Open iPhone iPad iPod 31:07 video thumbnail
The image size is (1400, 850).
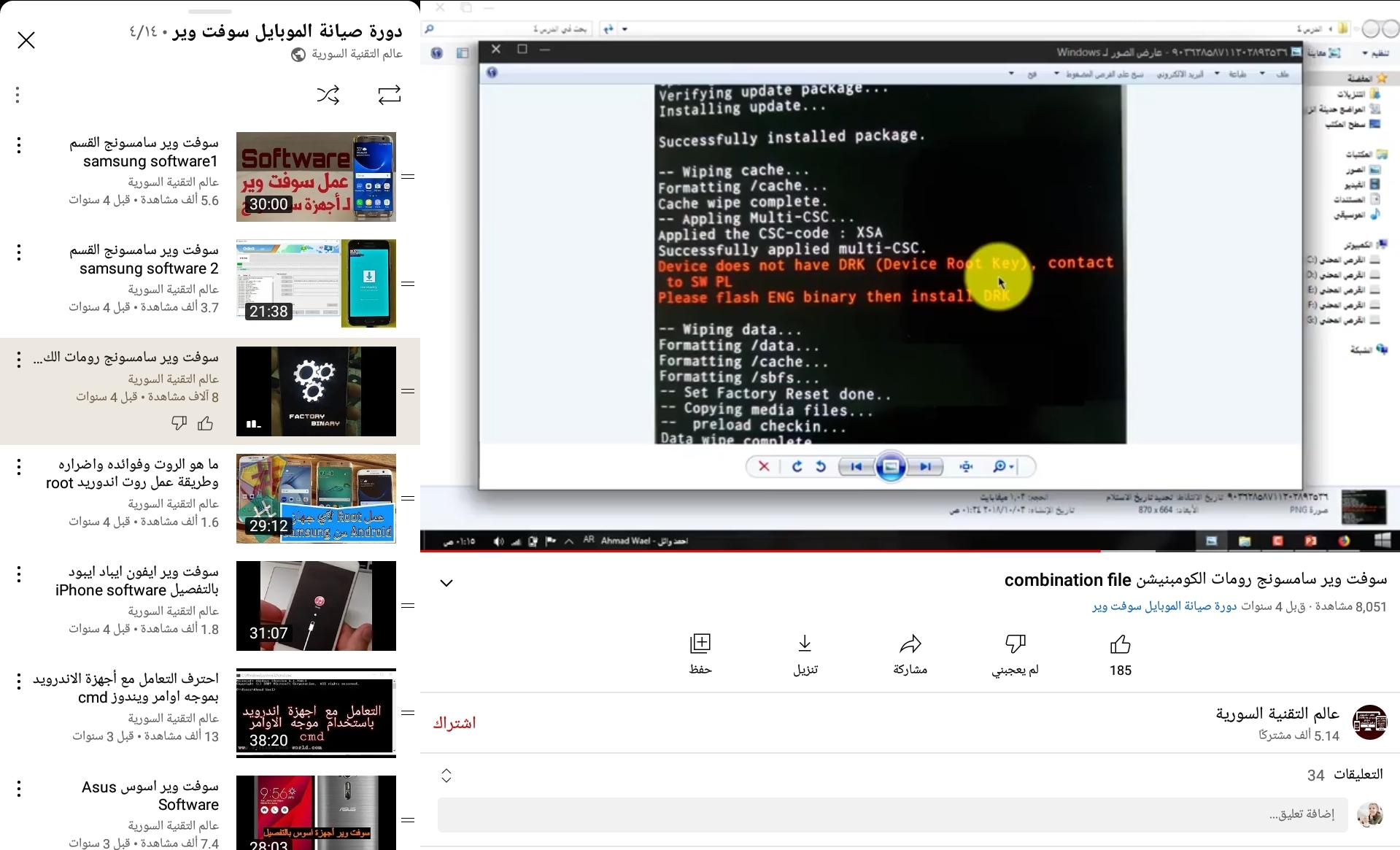316,606
